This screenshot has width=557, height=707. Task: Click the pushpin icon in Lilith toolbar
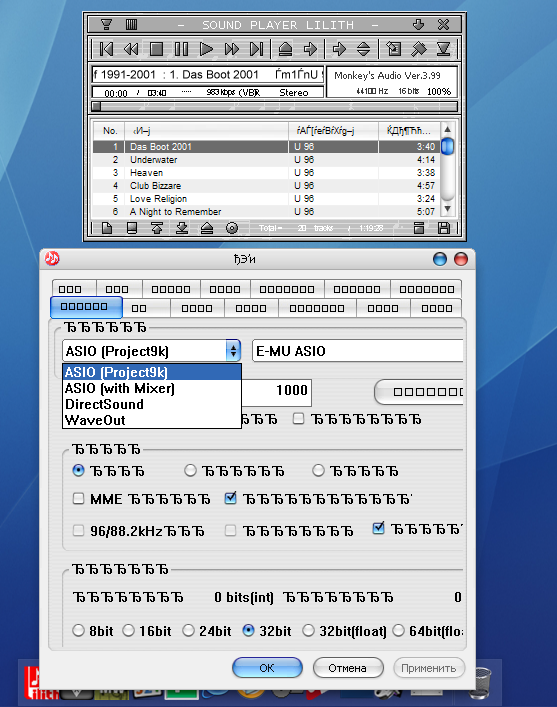419,49
